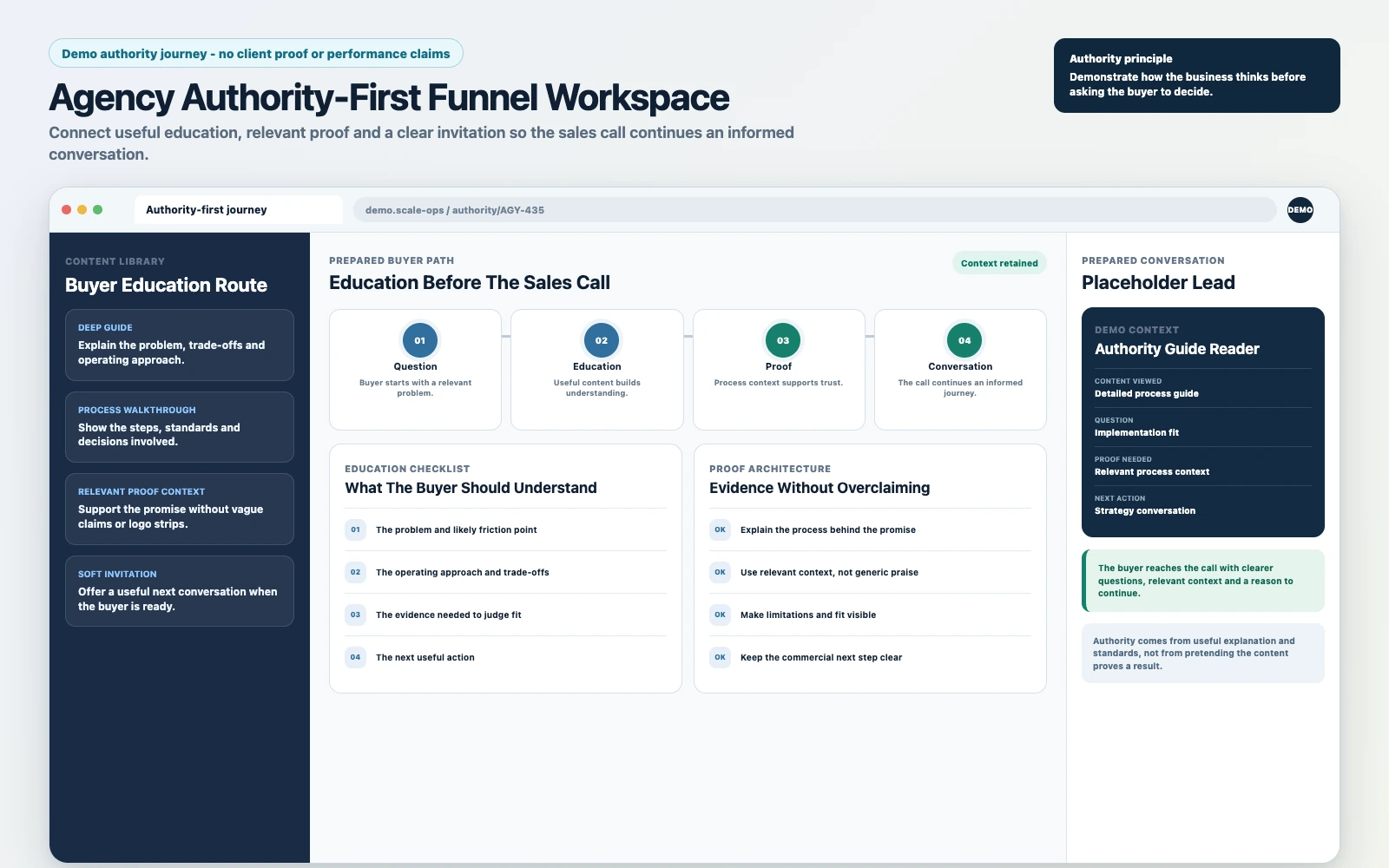Viewport: 1389px width, 868px height.
Task: Click the Next Action 'Strategy conversation' value
Action: 1144,510
